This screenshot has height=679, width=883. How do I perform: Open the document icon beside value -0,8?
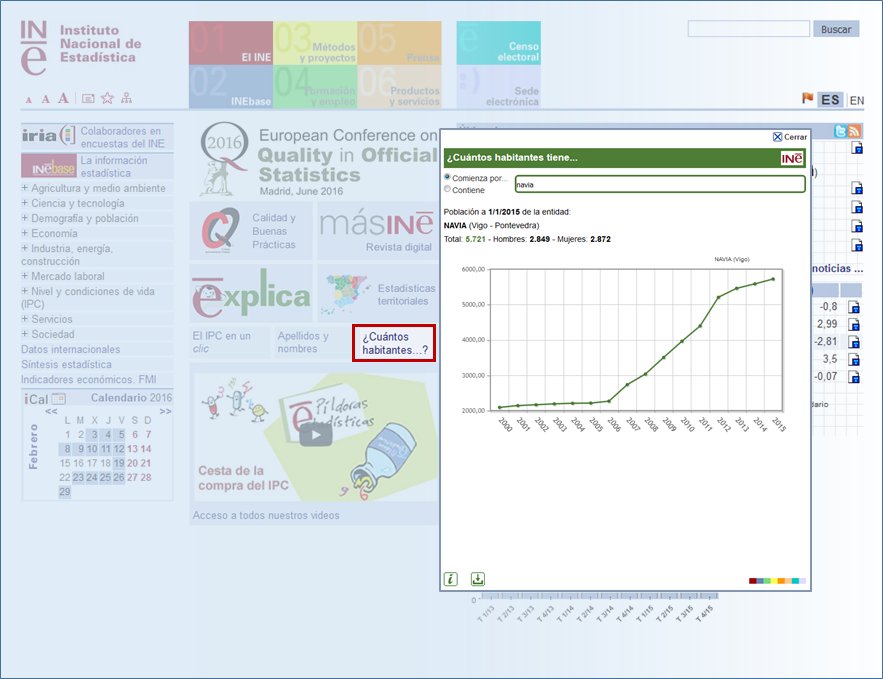pyautogui.click(x=854, y=307)
